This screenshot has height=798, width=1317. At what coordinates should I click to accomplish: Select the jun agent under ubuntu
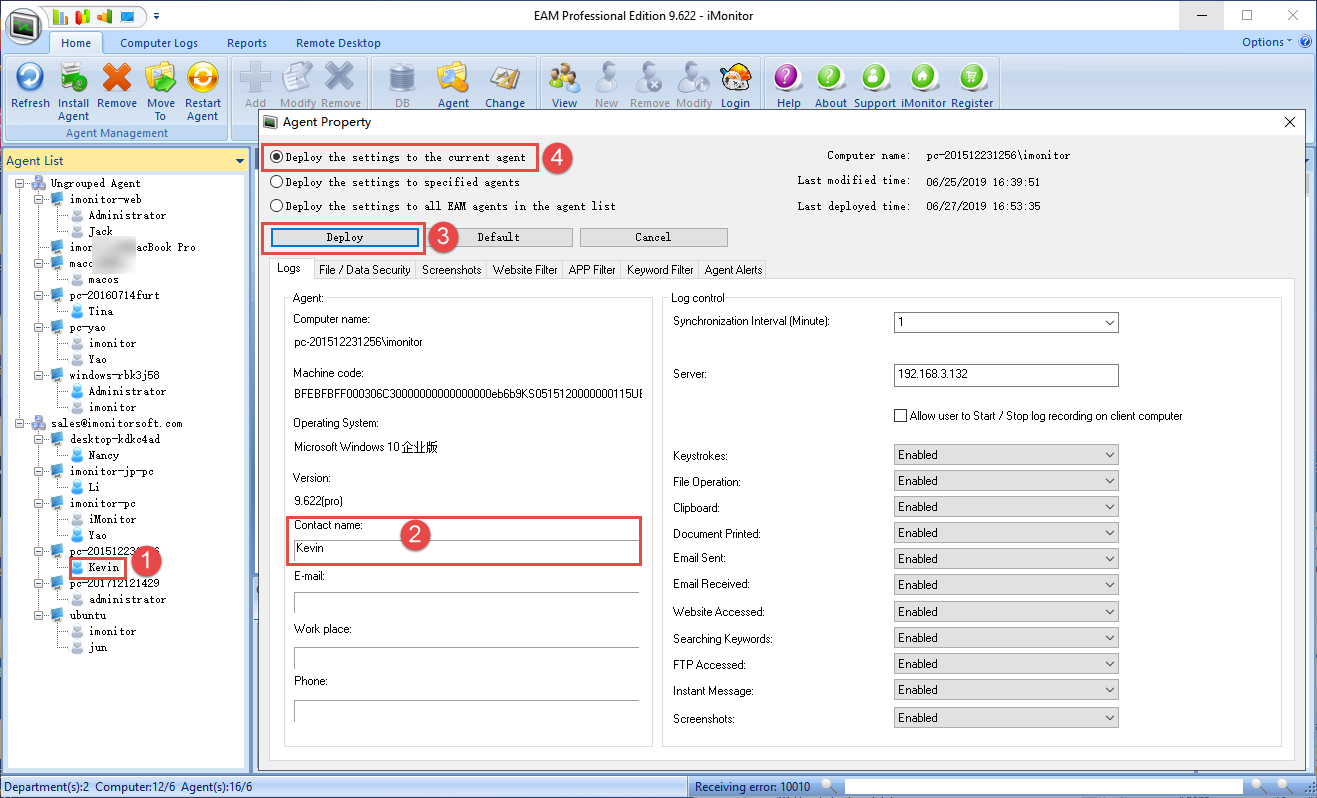(x=97, y=647)
